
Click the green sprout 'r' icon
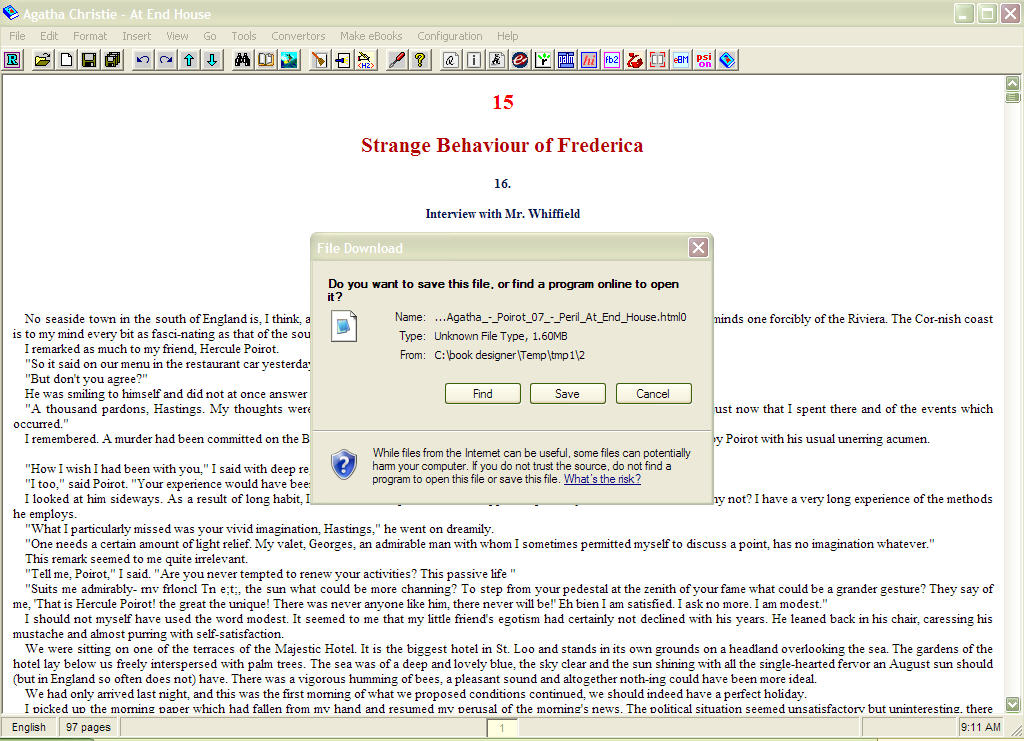pos(543,61)
